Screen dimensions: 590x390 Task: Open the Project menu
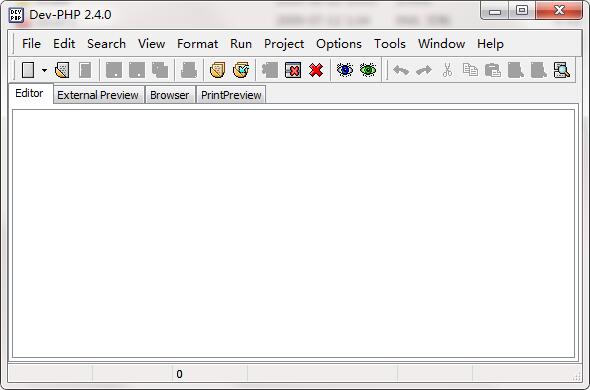(x=284, y=44)
